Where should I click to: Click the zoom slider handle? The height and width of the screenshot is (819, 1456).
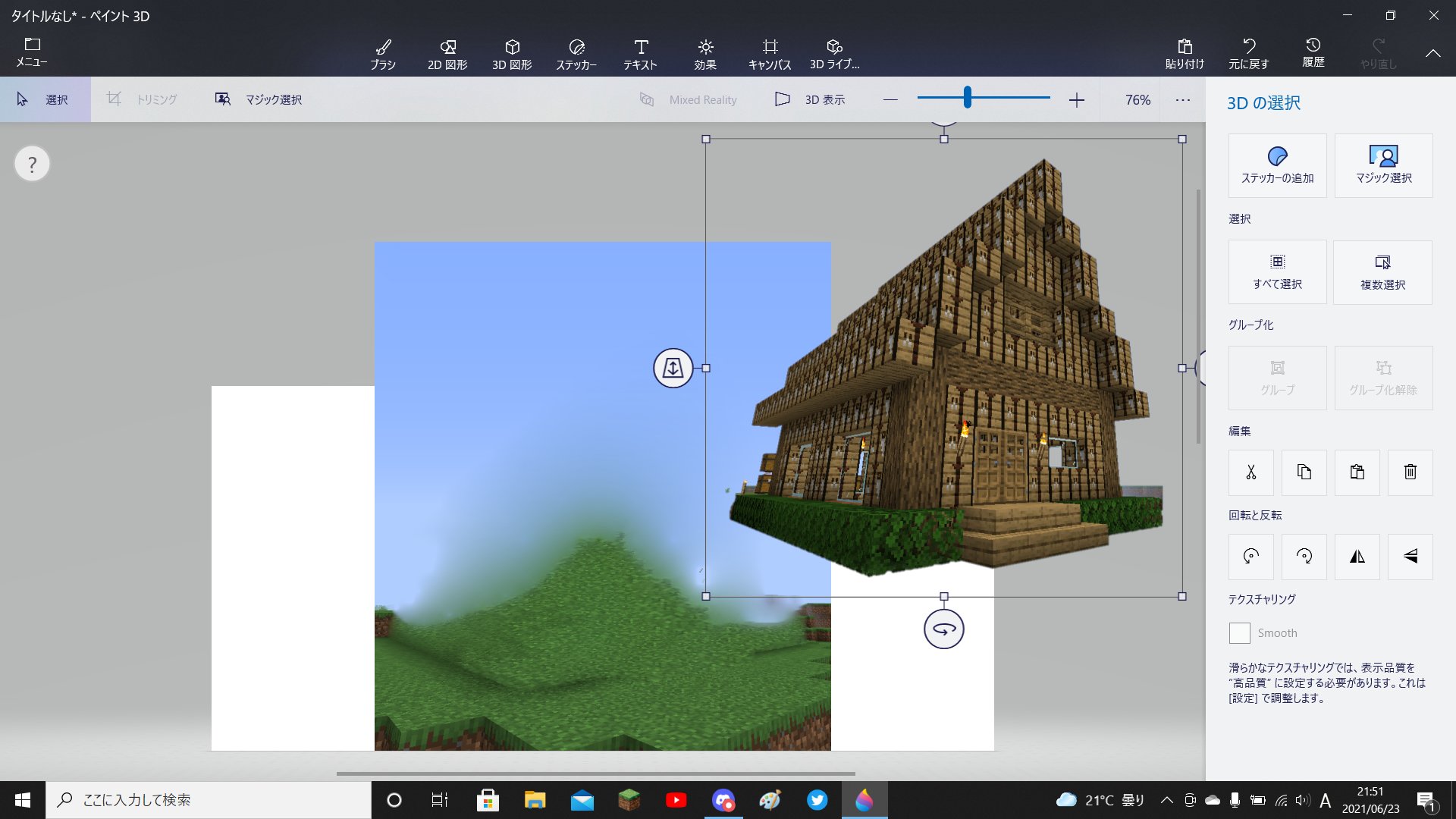point(967,97)
